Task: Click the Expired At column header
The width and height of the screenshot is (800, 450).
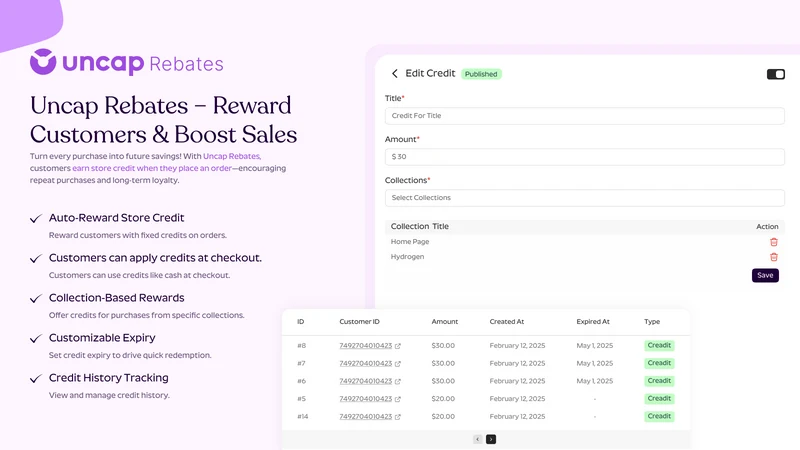Action: click(593, 321)
